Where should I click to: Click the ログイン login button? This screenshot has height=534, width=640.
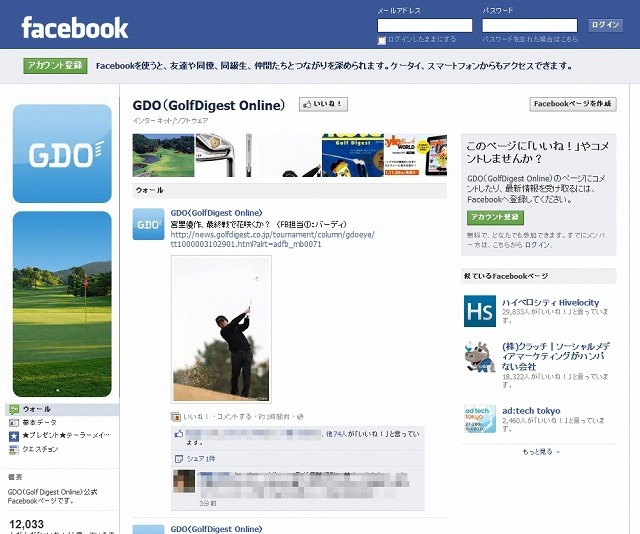coord(605,25)
